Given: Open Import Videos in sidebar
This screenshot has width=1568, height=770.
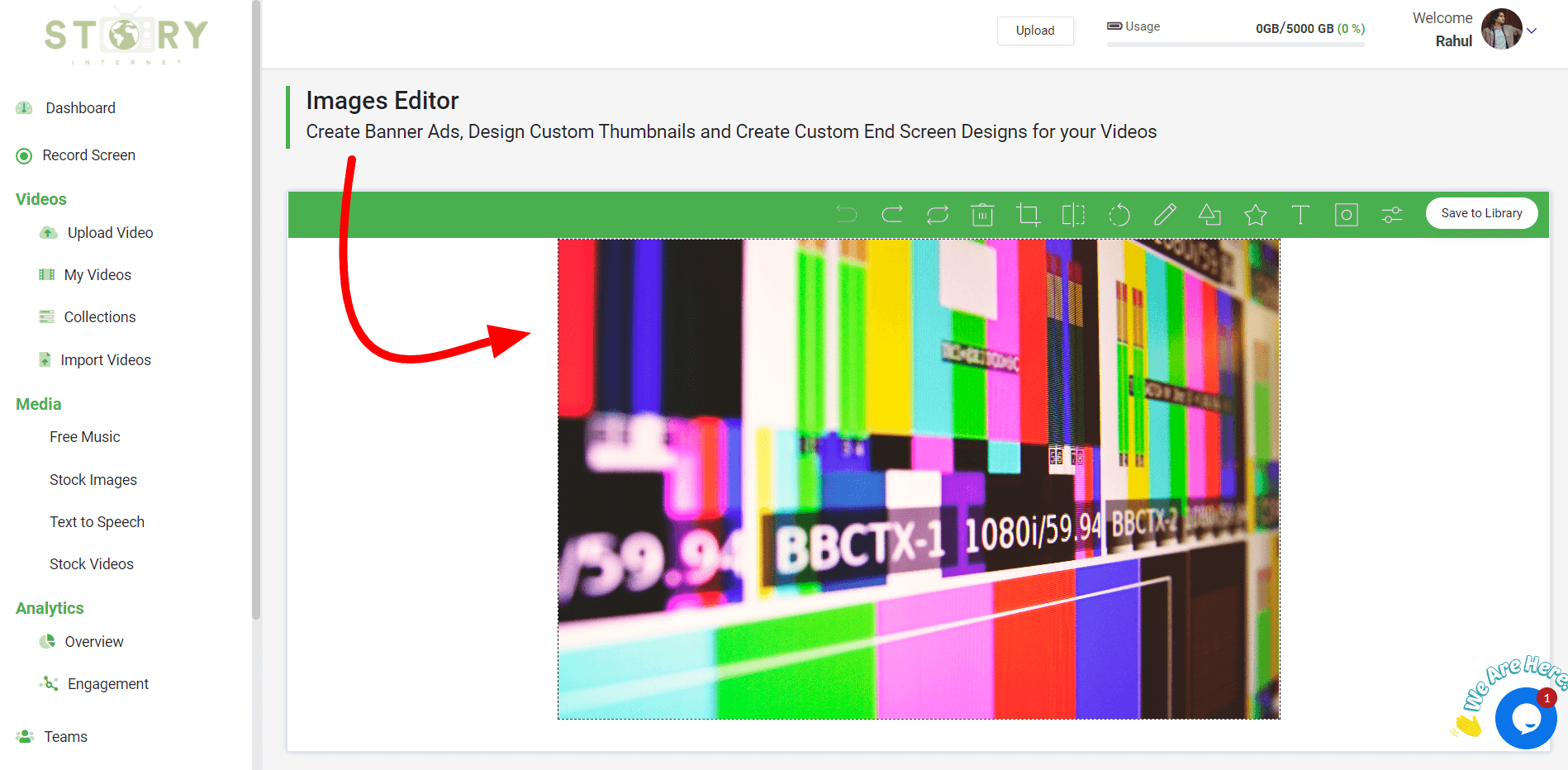Looking at the screenshot, I should pyautogui.click(x=106, y=360).
